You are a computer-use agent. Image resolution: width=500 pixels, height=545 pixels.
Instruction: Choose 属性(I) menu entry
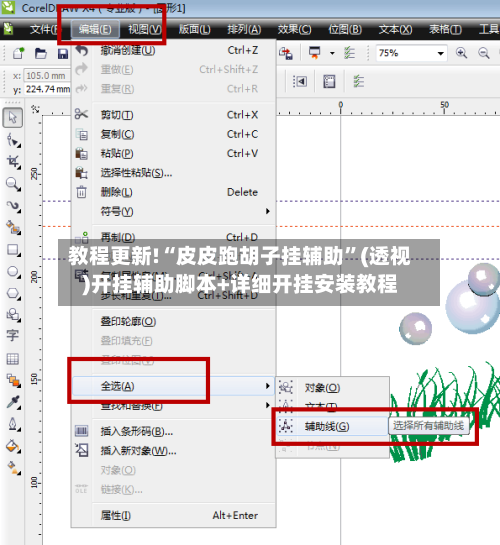click(x=174, y=515)
